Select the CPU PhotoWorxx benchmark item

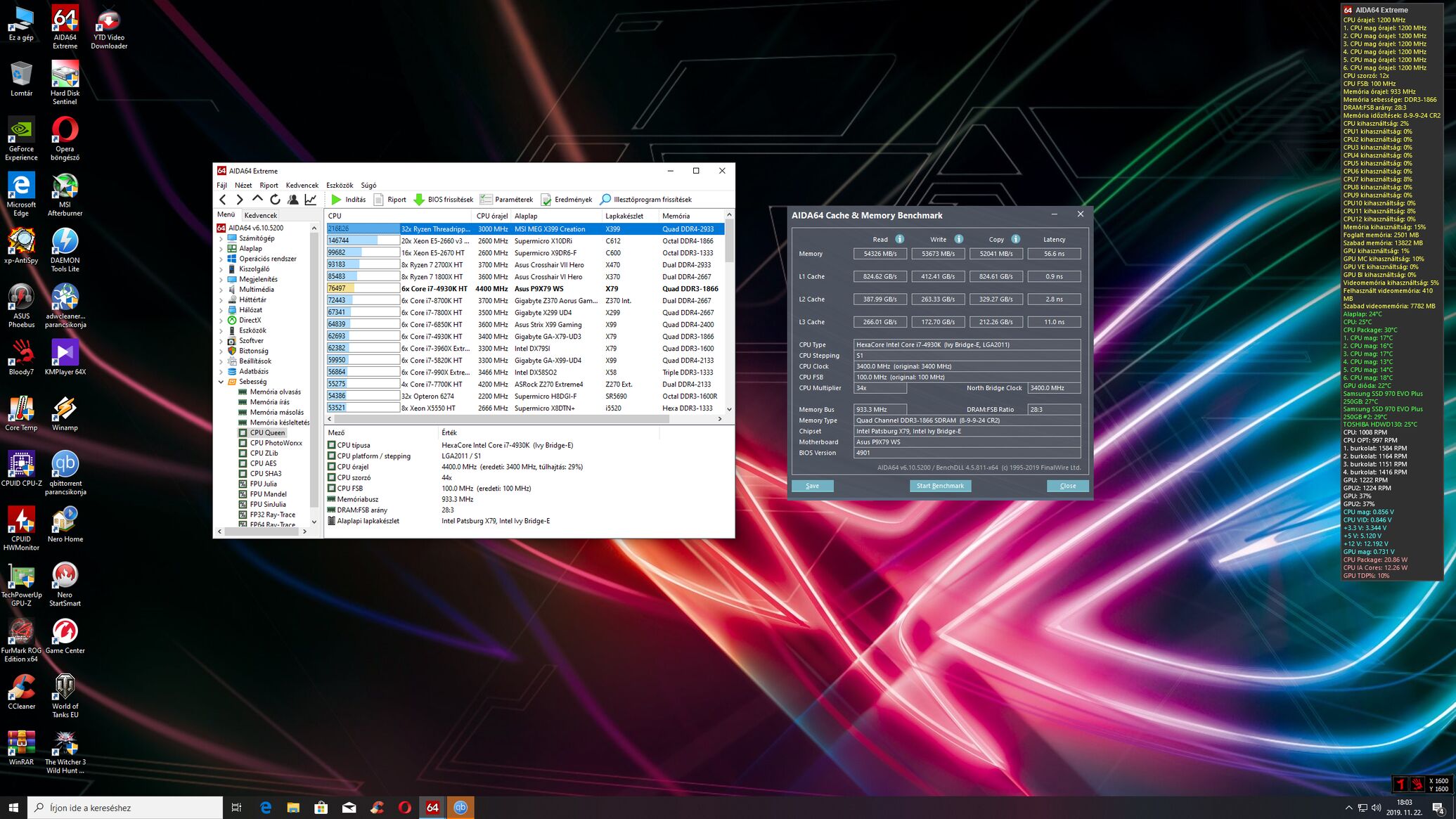(276, 443)
